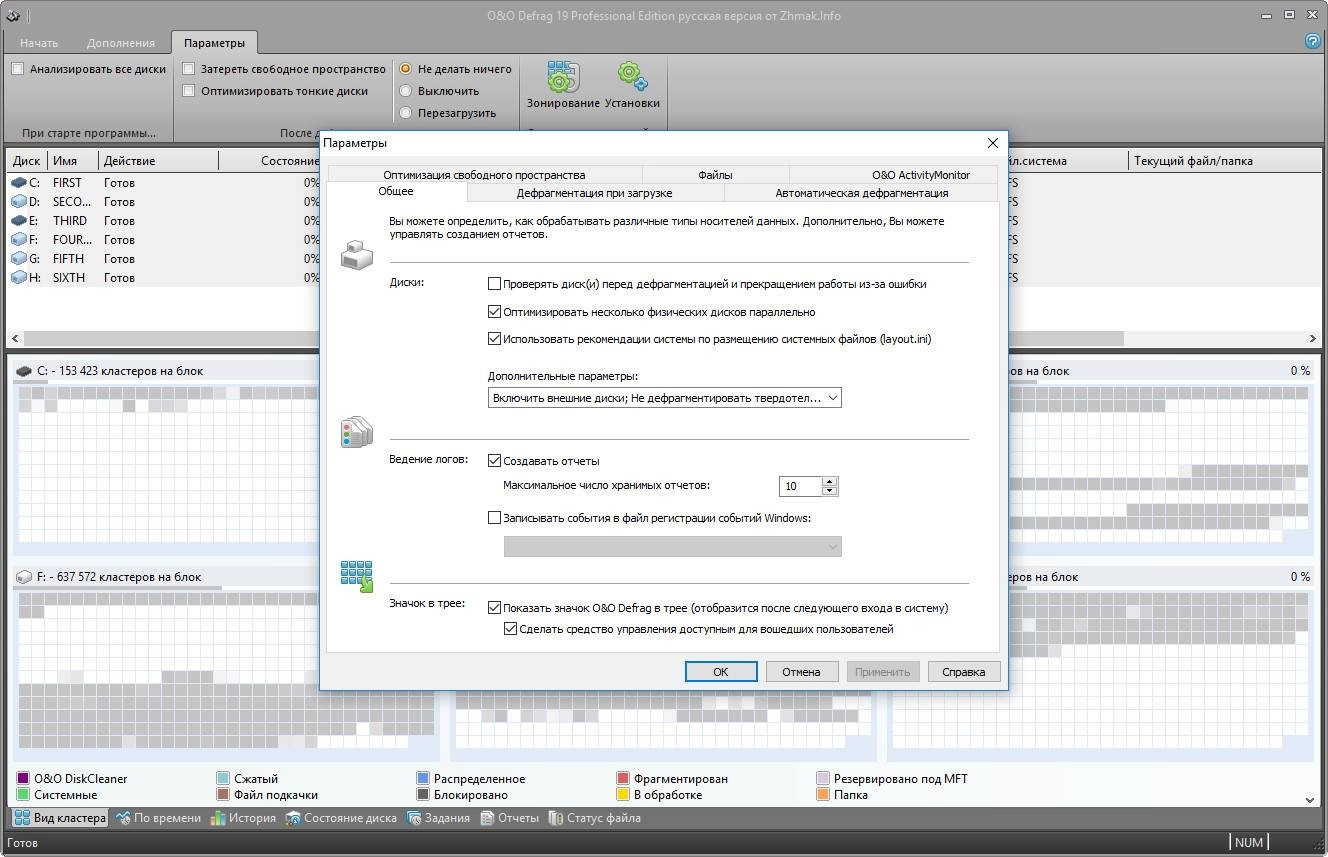Viewport: 1328px width, 857px height.
Task: Uncheck Сделать средство управления доступным checkbox
Action: (511, 629)
